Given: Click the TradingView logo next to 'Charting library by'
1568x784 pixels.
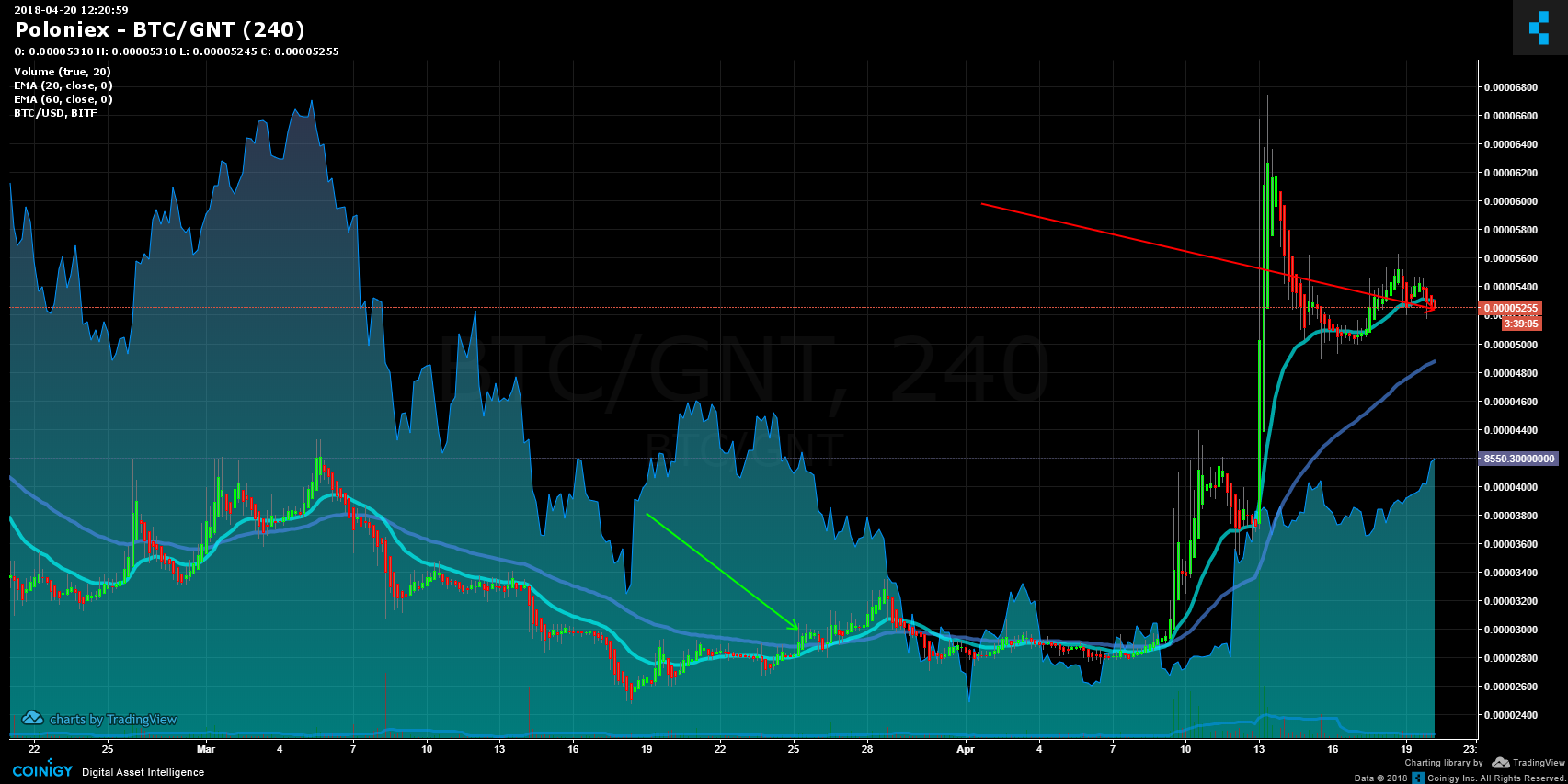Looking at the screenshot, I should pos(1528,763).
